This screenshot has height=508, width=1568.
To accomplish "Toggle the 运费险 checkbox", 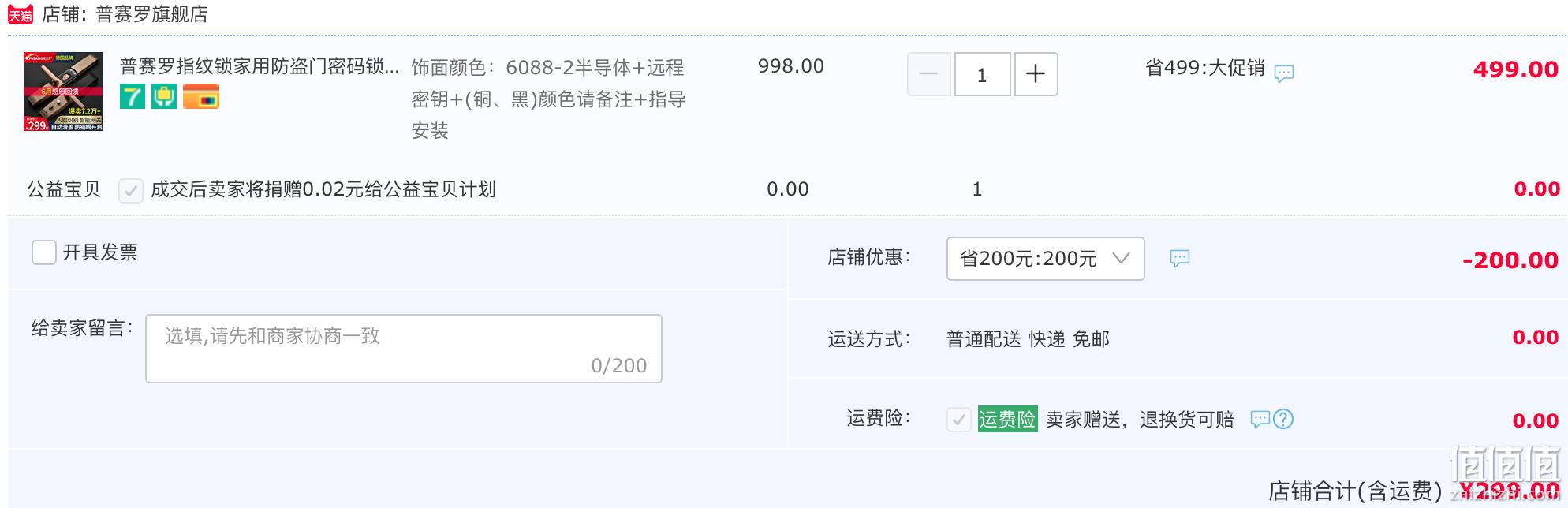I will point(959,420).
